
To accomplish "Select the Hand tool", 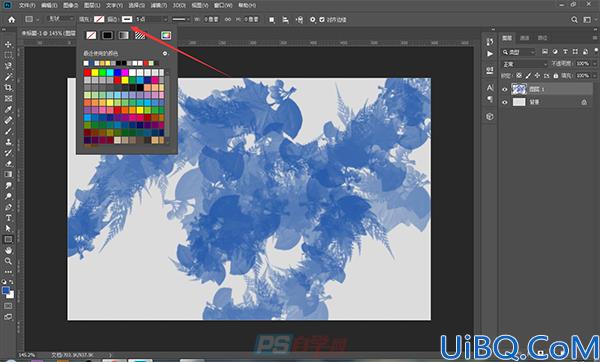I will point(8,251).
